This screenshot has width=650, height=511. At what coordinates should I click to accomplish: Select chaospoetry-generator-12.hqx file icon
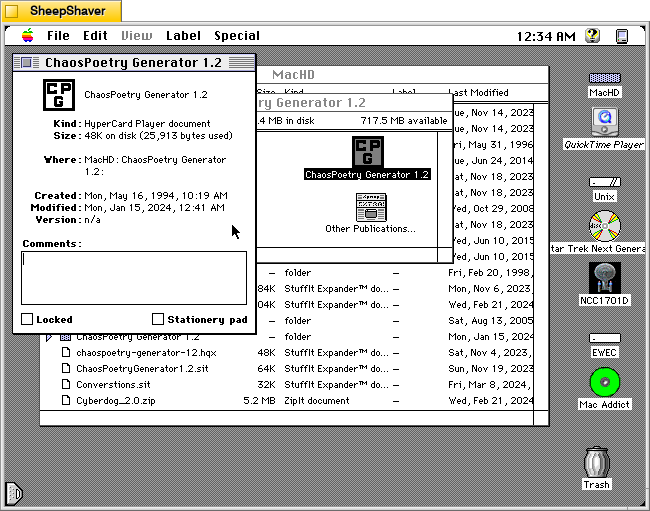click(x=66, y=353)
